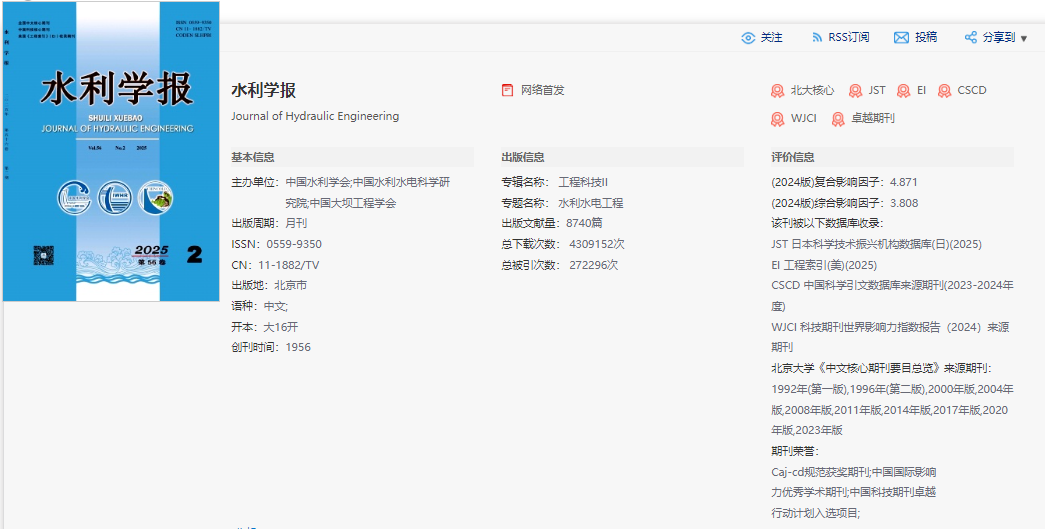Click the Journal of Hydraulic Engineering subtitle

(315, 116)
